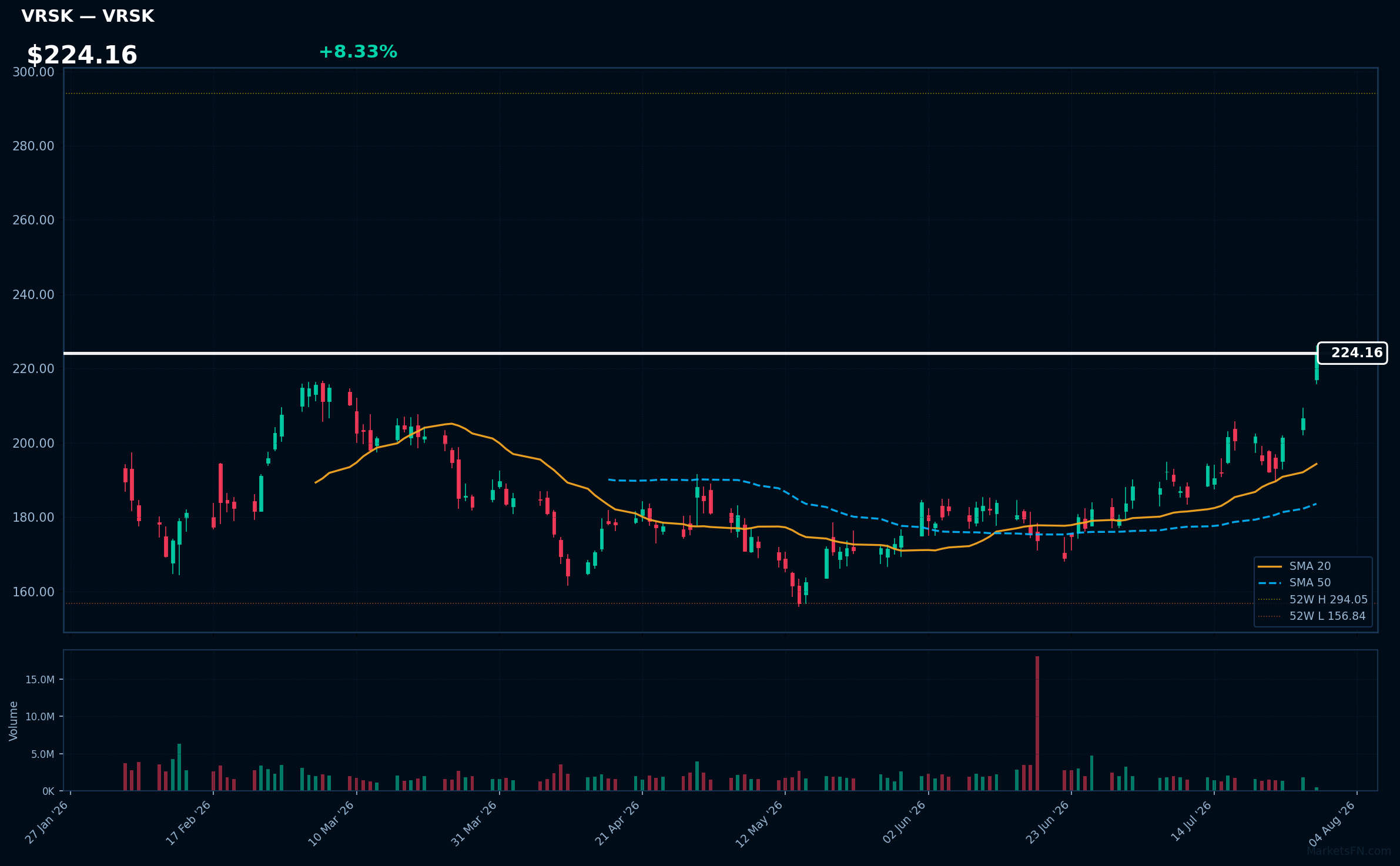Click the +8.33% change value
This screenshot has height=866, width=1400.
pos(358,52)
